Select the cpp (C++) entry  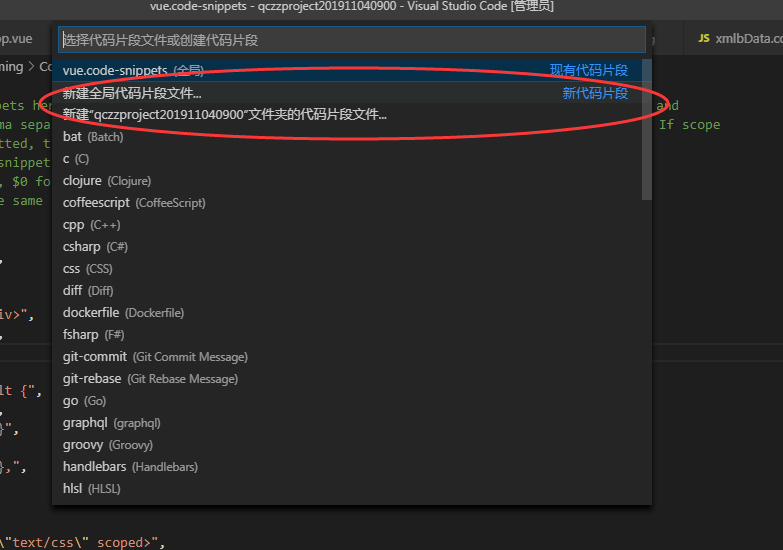[x=347, y=225]
